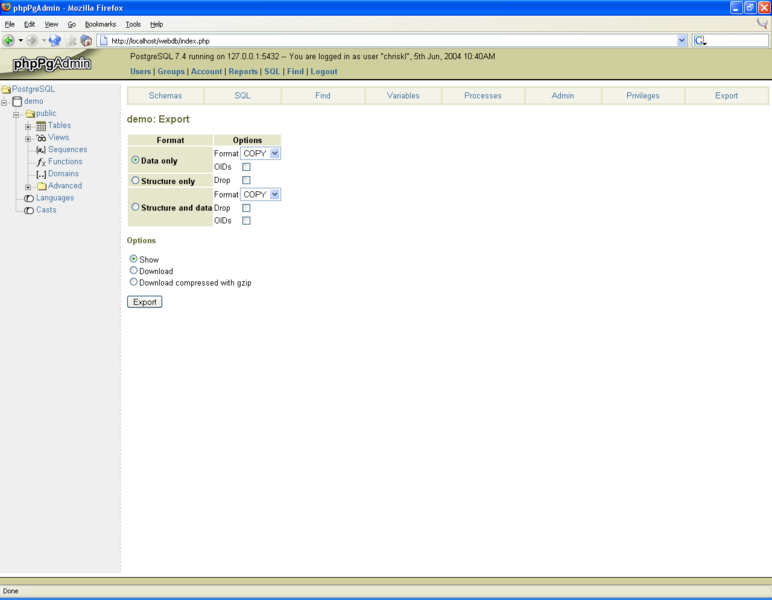This screenshot has width=772, height=600.
Task: Click the Functions fx icon
Action: (x=41, y=162)
